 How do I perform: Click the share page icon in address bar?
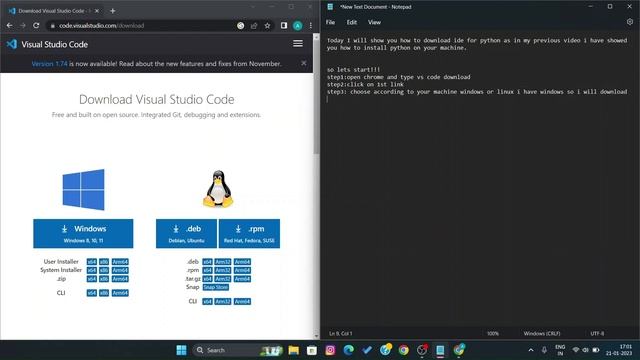point(254,26)
